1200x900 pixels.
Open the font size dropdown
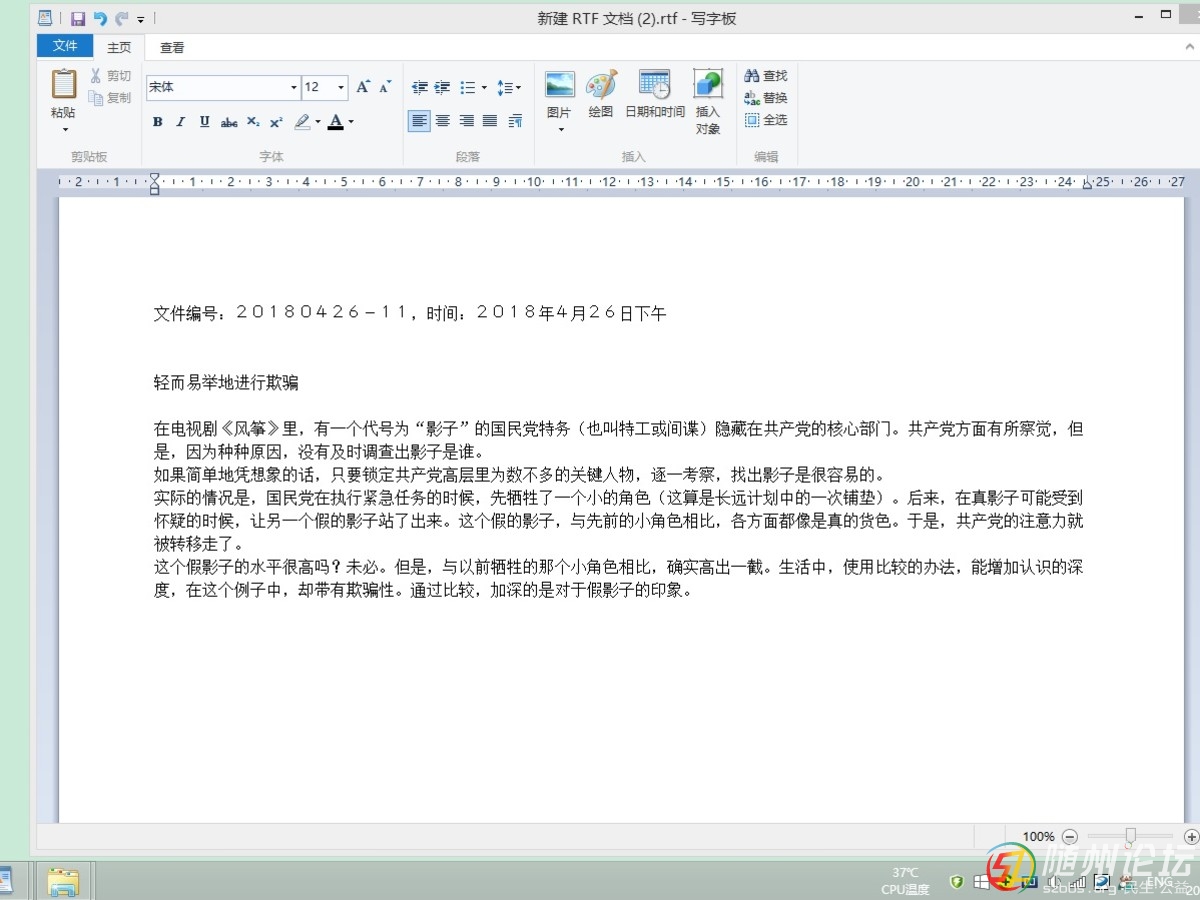341,88
